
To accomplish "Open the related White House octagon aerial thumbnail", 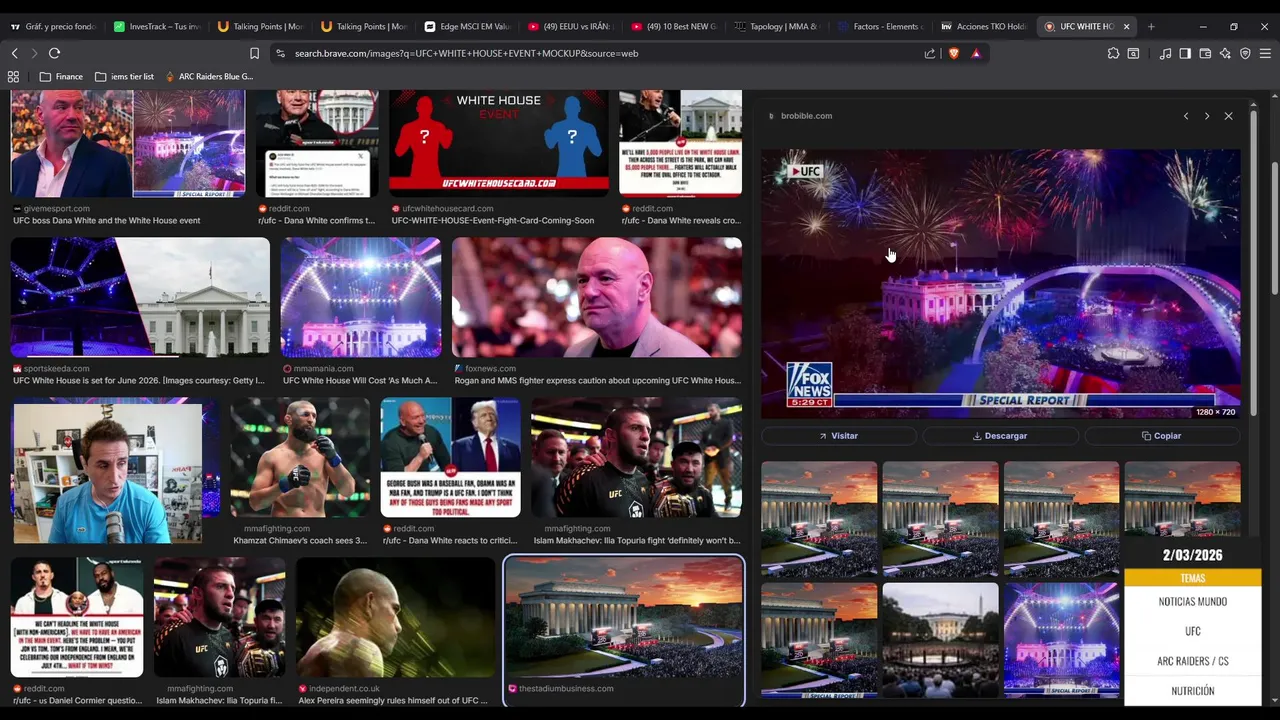I will pos(940,639).
